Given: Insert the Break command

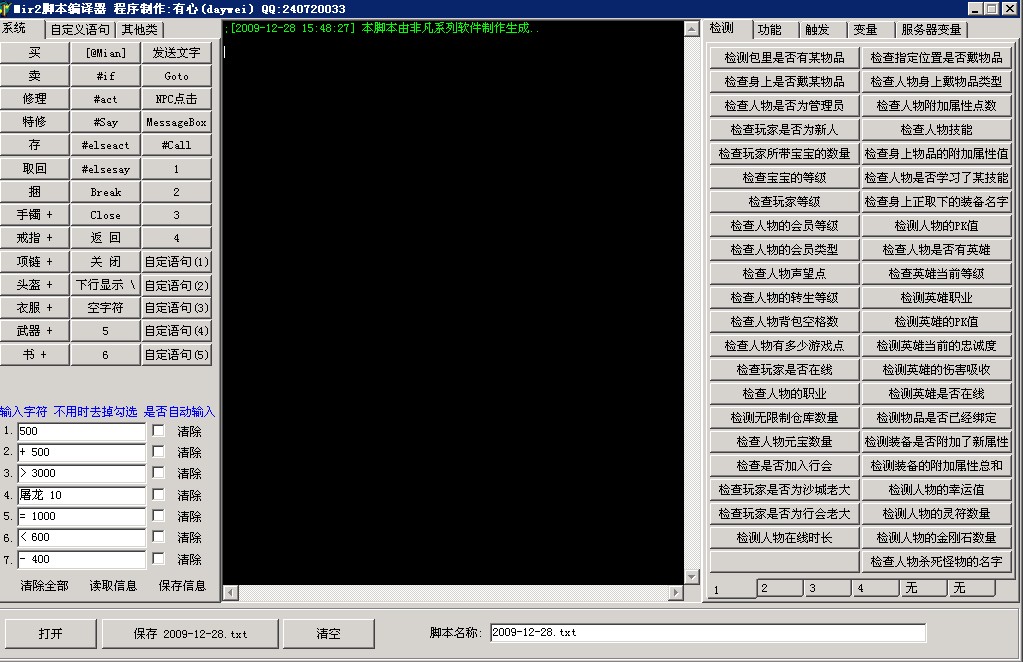Looking at the screenshot, I should (x=105, y=191).
